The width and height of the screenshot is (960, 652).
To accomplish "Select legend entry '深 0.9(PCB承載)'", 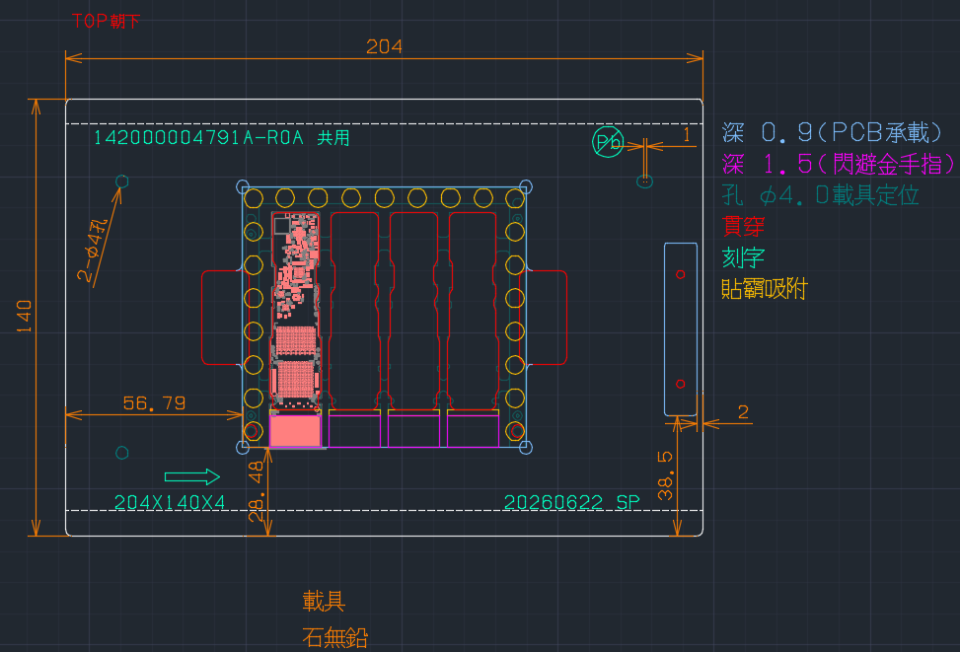I will pos(832,132).
